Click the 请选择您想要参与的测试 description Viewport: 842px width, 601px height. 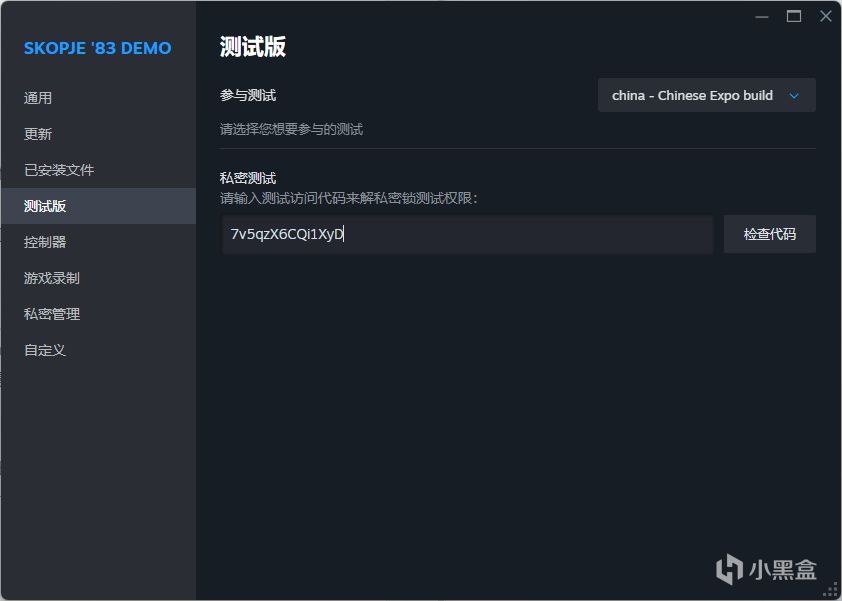[292, 129]
